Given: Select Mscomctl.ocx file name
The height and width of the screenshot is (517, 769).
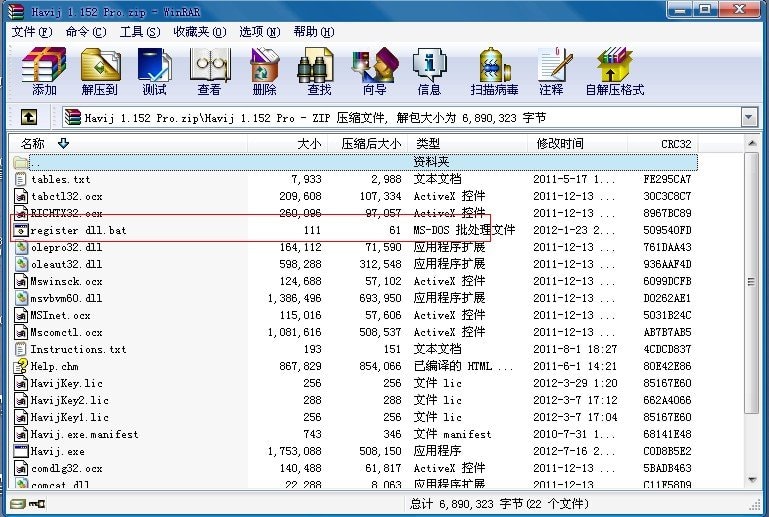Looking at the screenshot, I should click(x=67, y=333).
